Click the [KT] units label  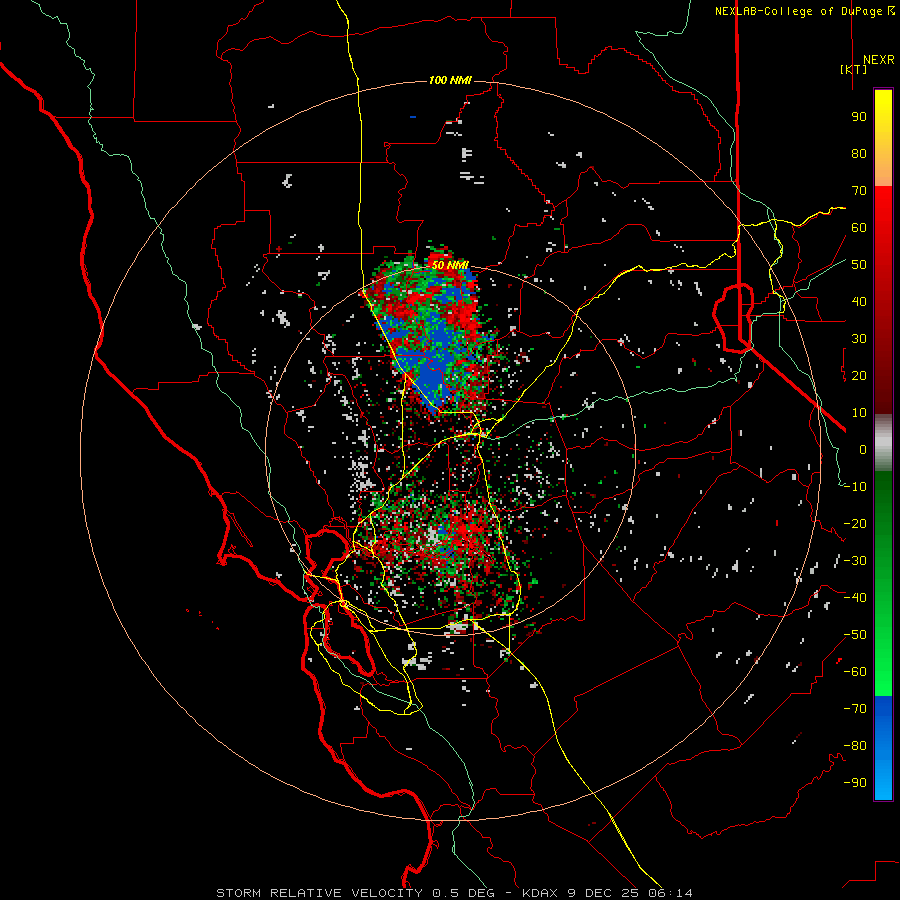[854, 69]
